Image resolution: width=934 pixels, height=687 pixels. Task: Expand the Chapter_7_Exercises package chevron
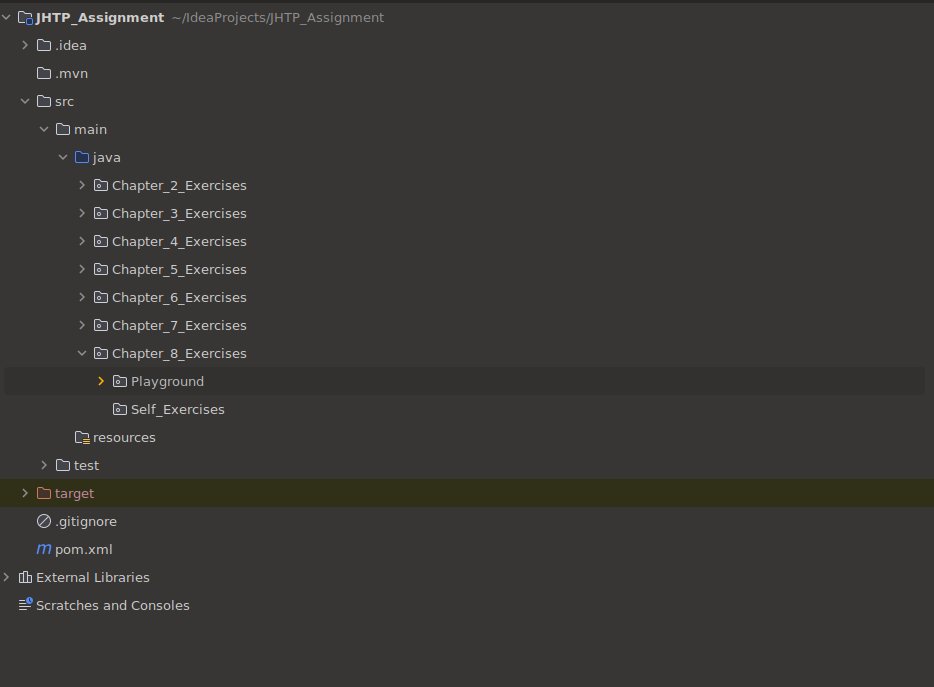coord(82,325)
